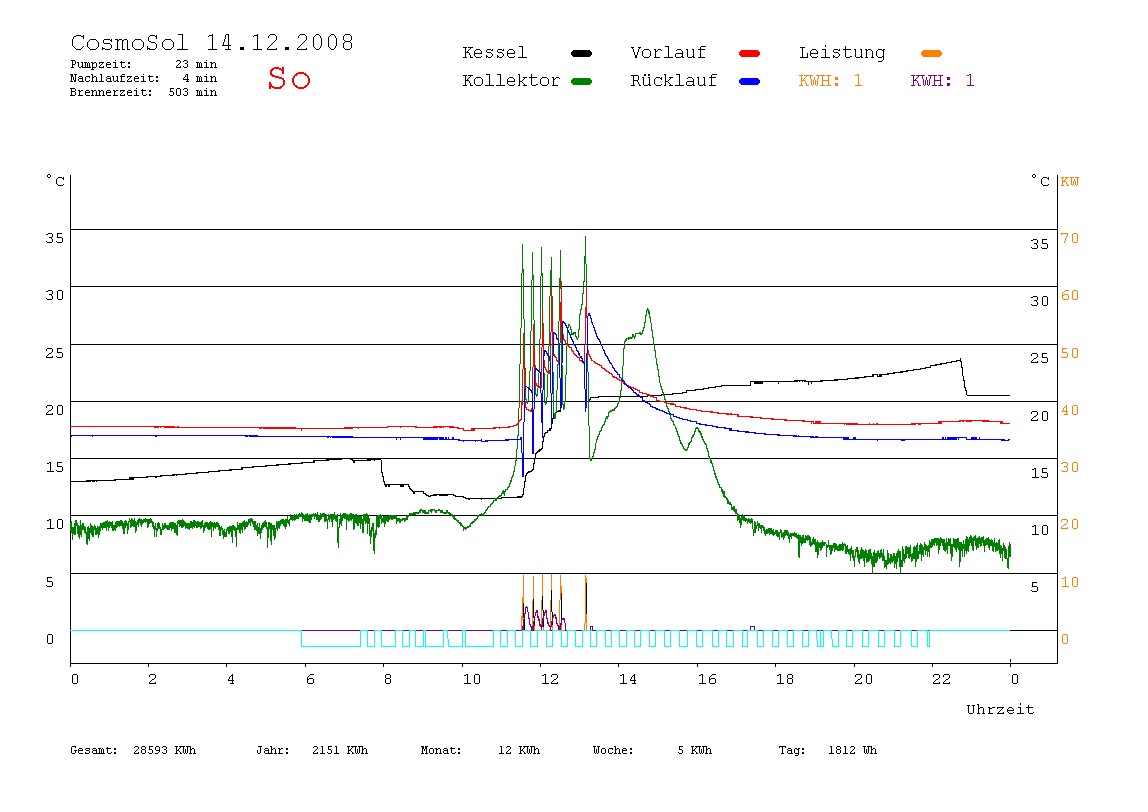This screenshot has height=812, width=1148.
Task: Click the '23 min' pump time value
Action: pyautogui.click(x=196, y=64)
